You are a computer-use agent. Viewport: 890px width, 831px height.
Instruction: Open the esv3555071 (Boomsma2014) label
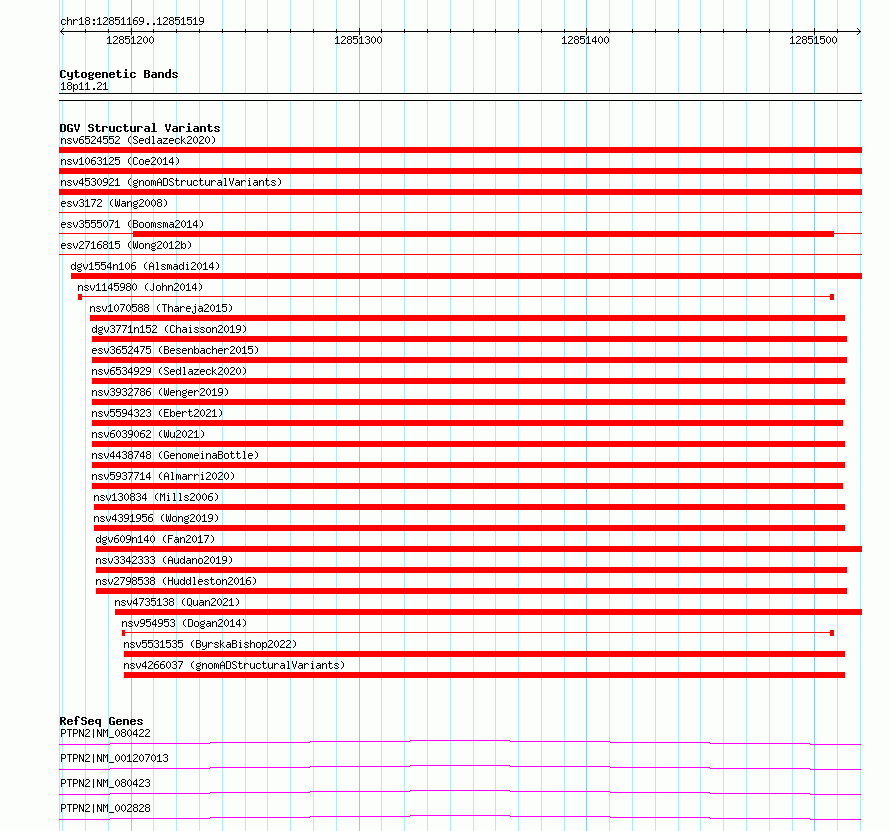tap(132, 224)
